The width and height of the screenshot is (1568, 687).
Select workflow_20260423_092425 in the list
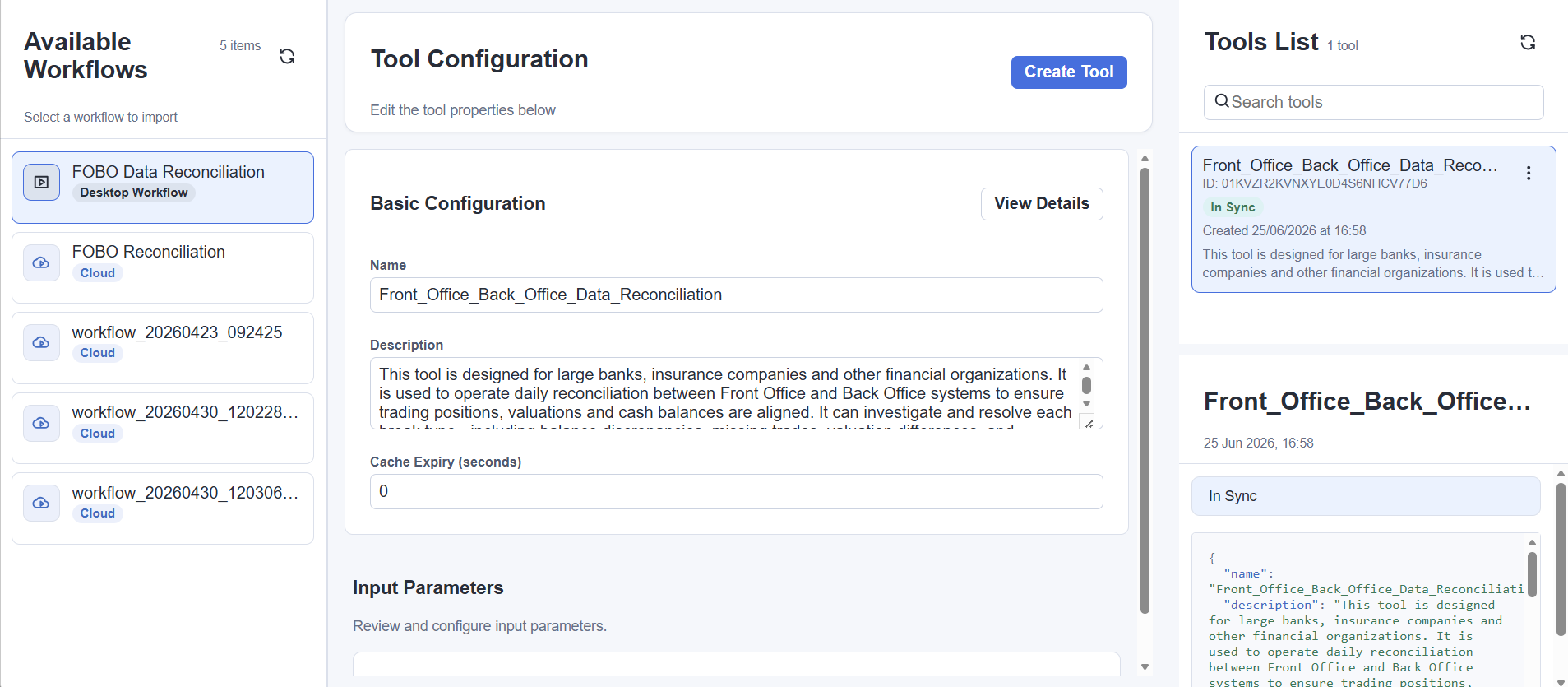pos(163,348)
